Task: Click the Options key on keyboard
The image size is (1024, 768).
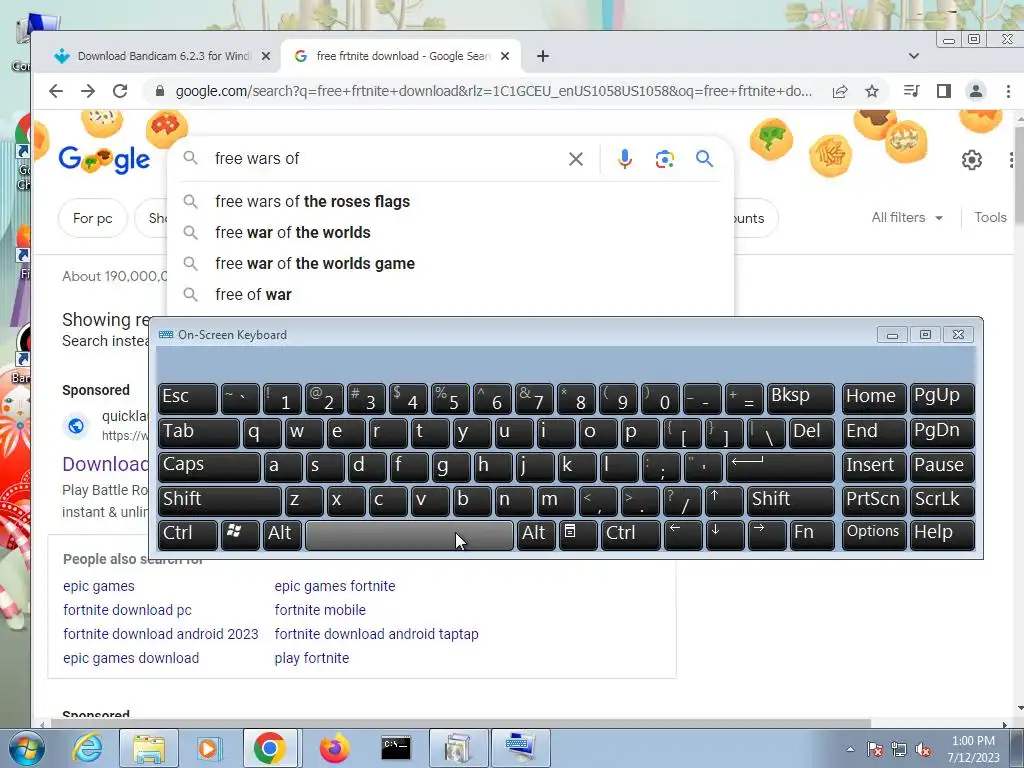Action: (x=874, y=534)
